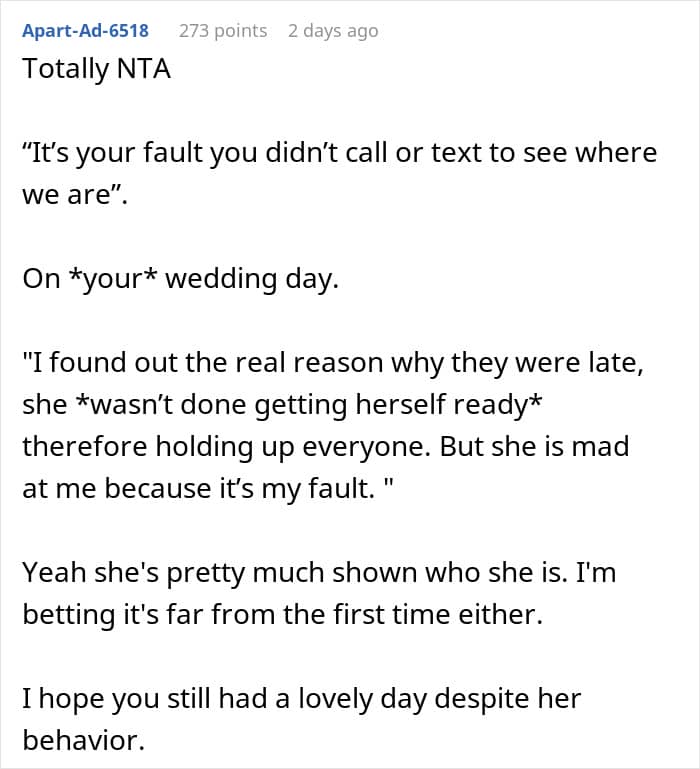Click the line 'betting it's far from the first time'

[283, 615]
